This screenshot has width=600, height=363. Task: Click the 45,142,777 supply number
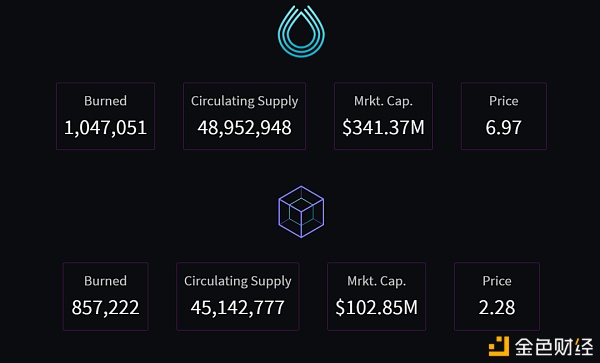[238, 308]
